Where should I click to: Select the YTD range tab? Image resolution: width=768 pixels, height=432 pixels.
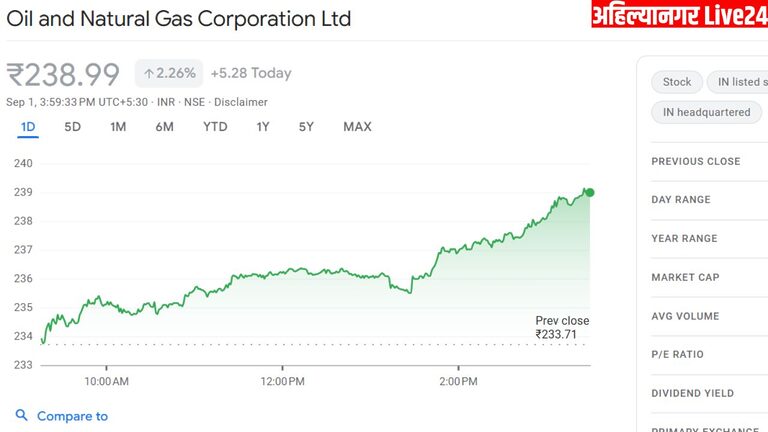215,127
